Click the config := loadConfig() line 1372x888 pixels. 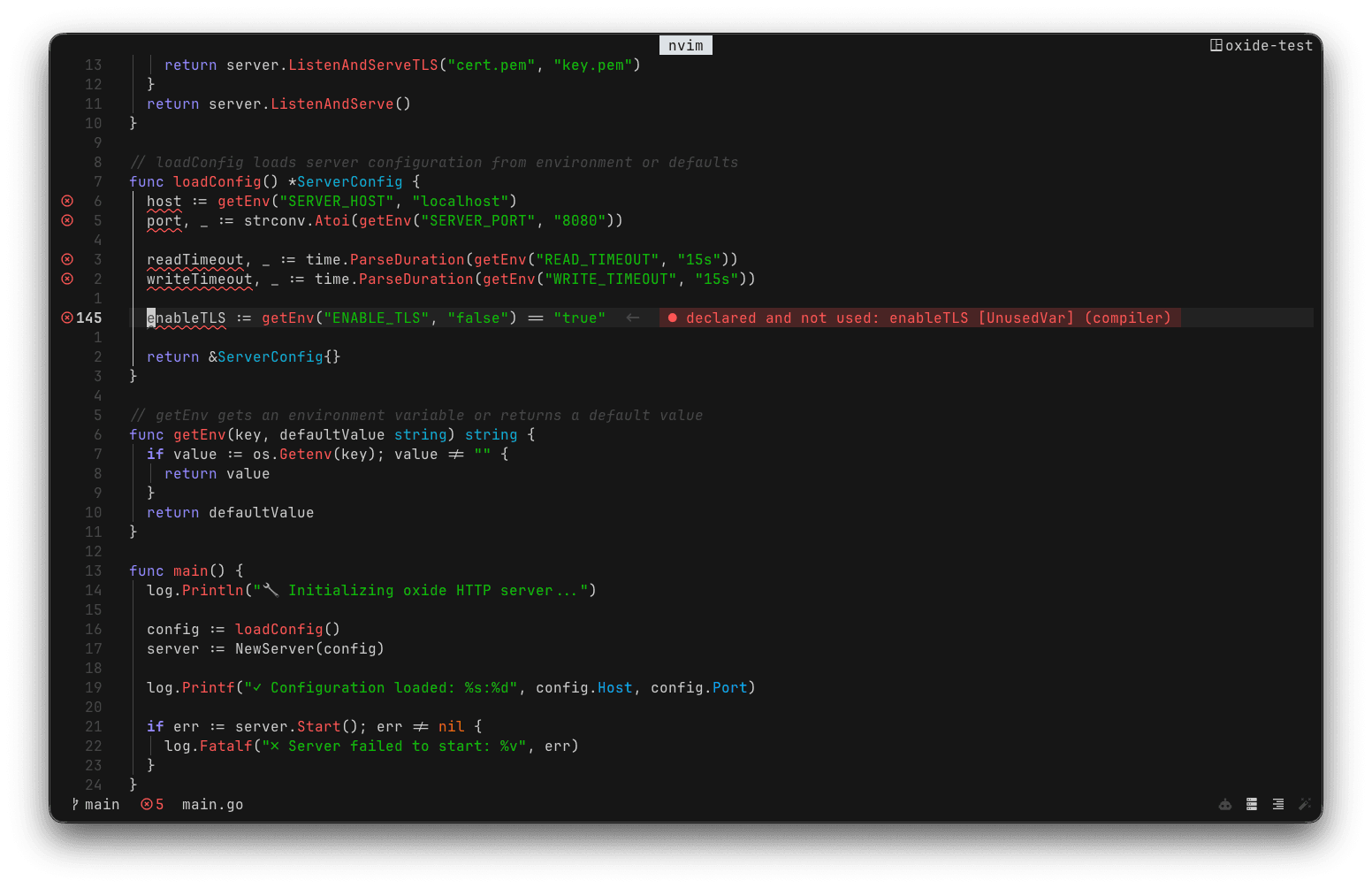[x=244, y=629]
